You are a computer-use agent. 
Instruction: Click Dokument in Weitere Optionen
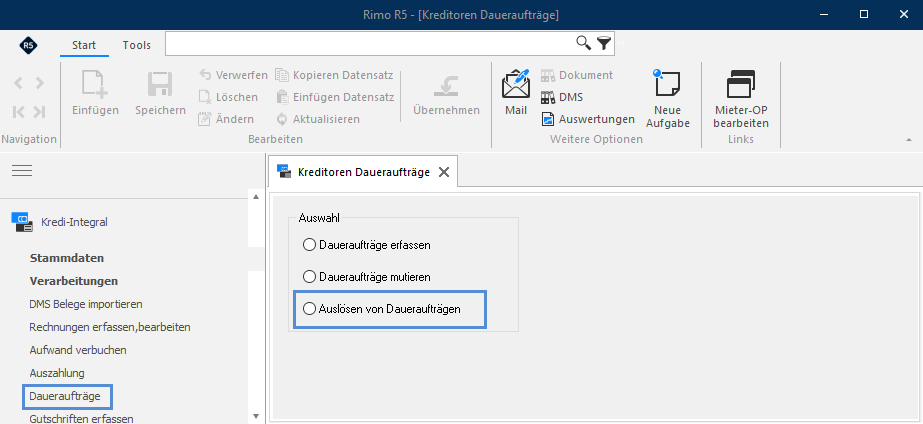[577, 75]
